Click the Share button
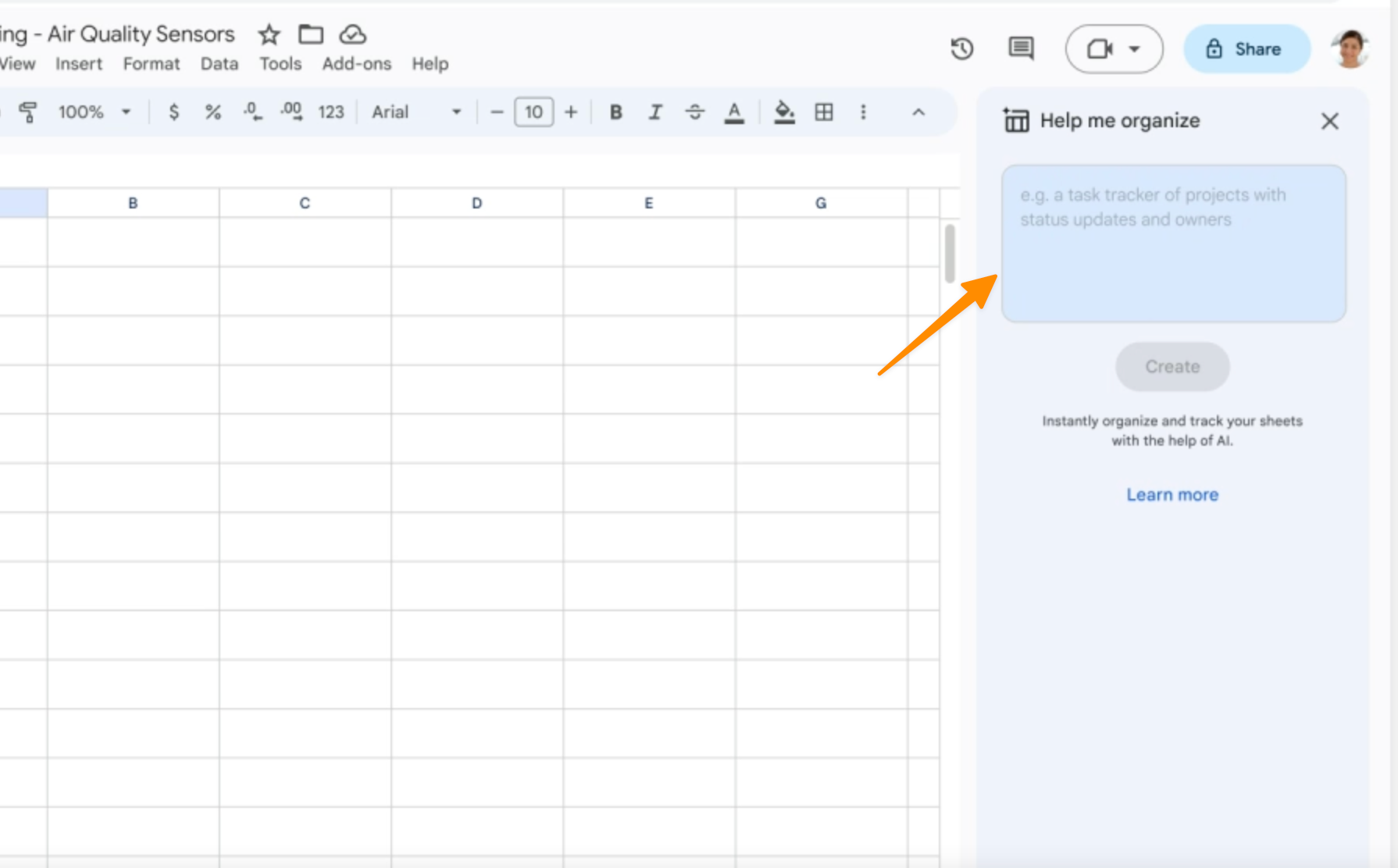 tap(1246, 49)
